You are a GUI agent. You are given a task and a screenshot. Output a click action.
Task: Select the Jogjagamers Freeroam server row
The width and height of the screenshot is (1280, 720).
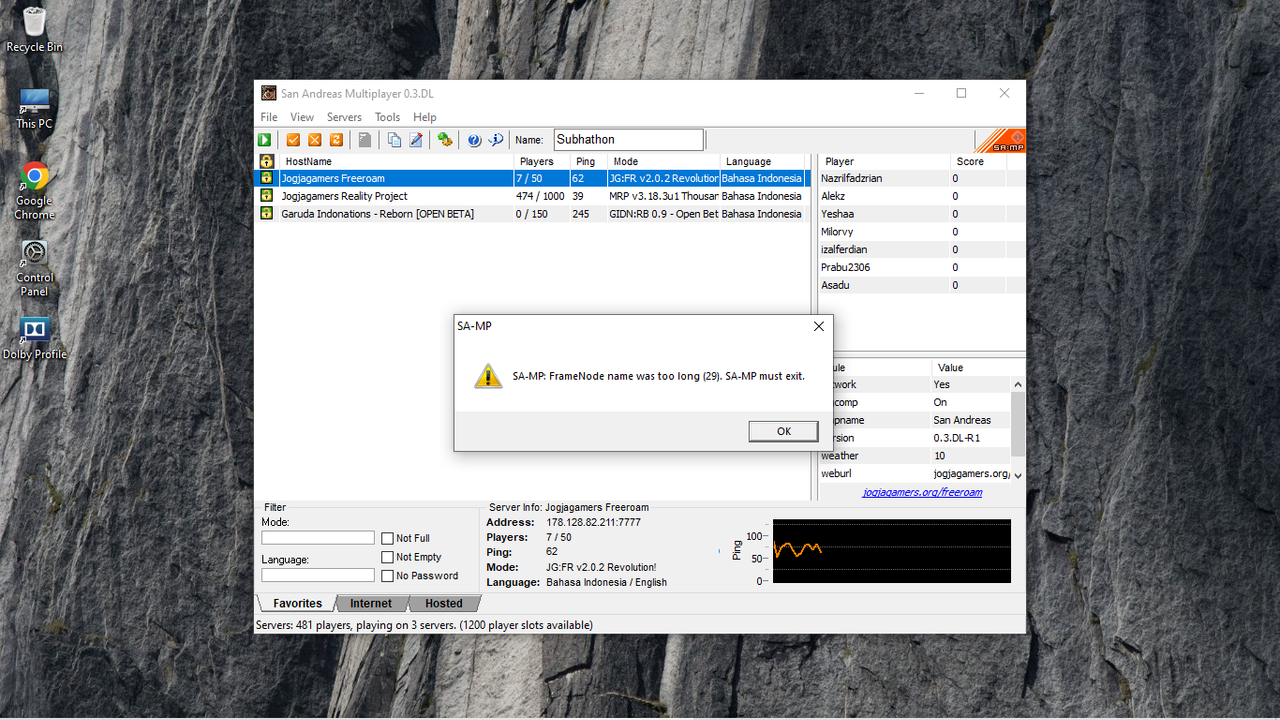point(531,178)
